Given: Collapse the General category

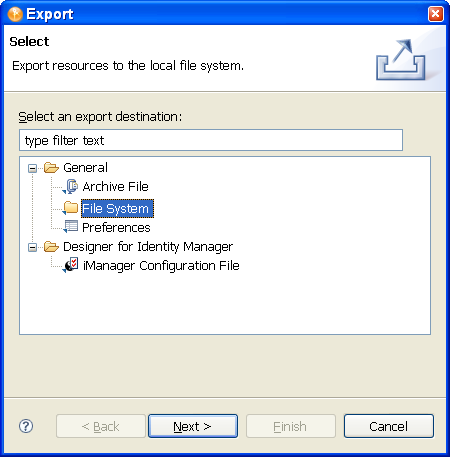Looking at the screenshot, I should 32,168.
